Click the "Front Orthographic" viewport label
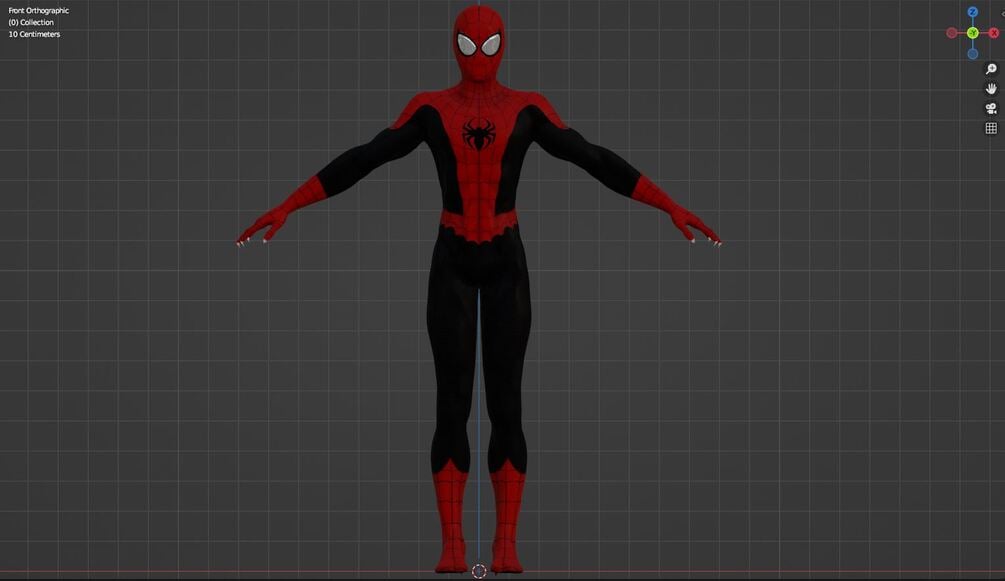 click(38, 10)
